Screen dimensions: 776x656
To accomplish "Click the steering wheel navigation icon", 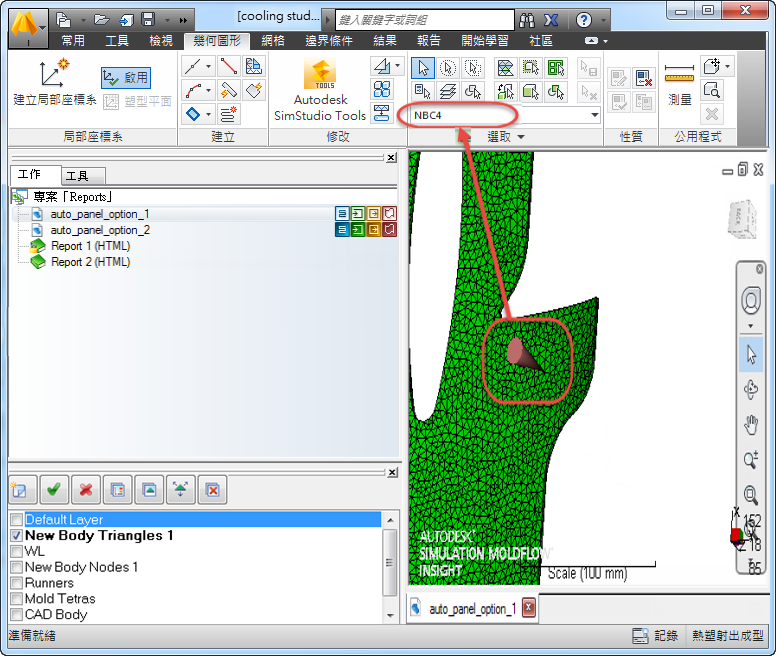I will point(751,300).
